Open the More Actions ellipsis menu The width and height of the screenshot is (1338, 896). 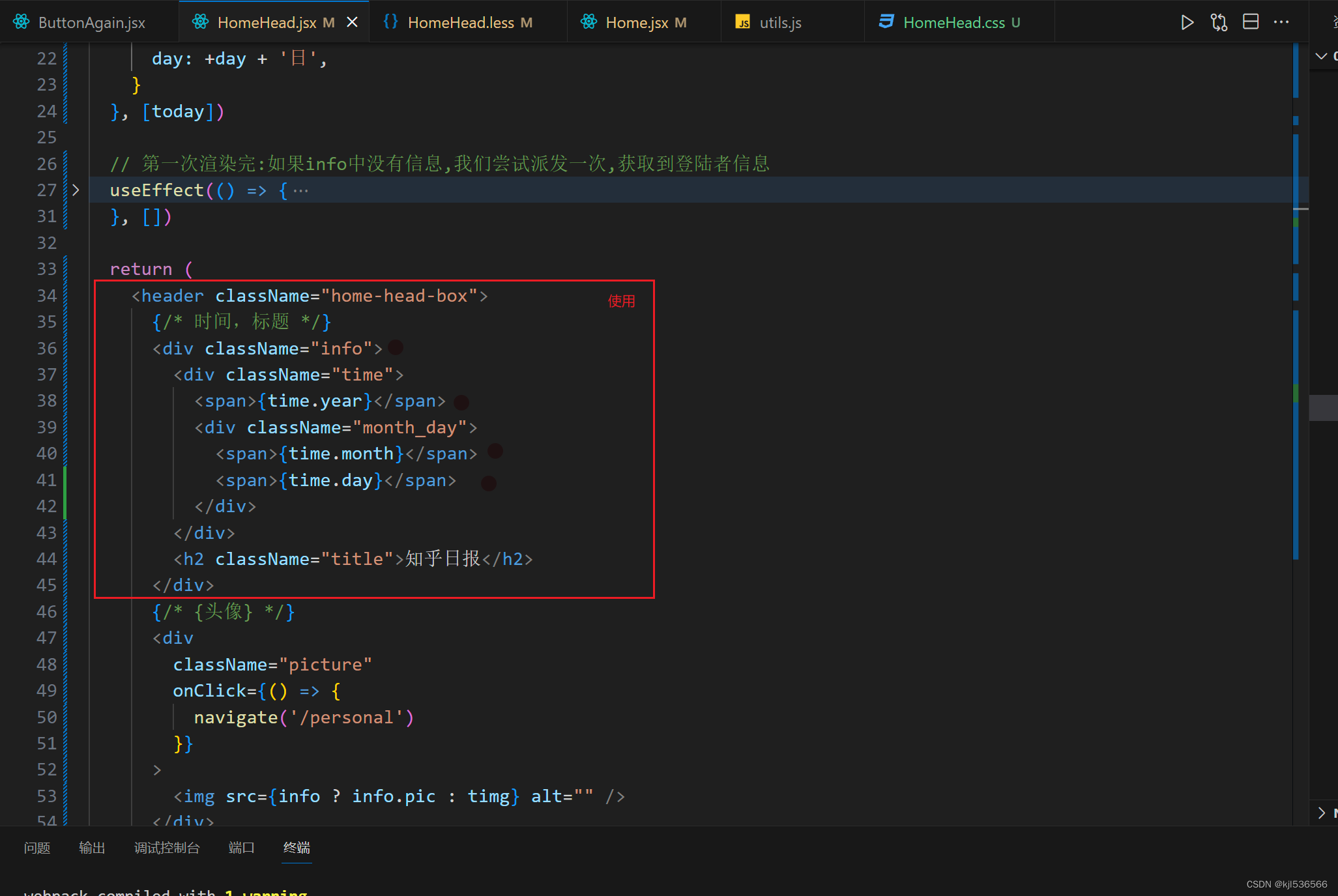click(1281, 22)
